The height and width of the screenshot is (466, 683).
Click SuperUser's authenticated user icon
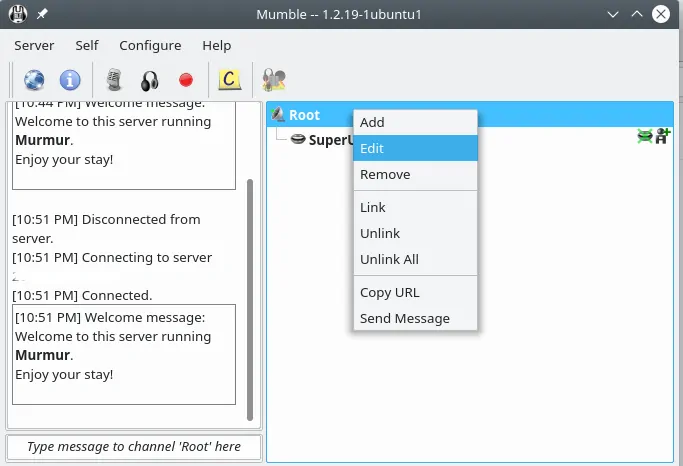coord(663,136)
